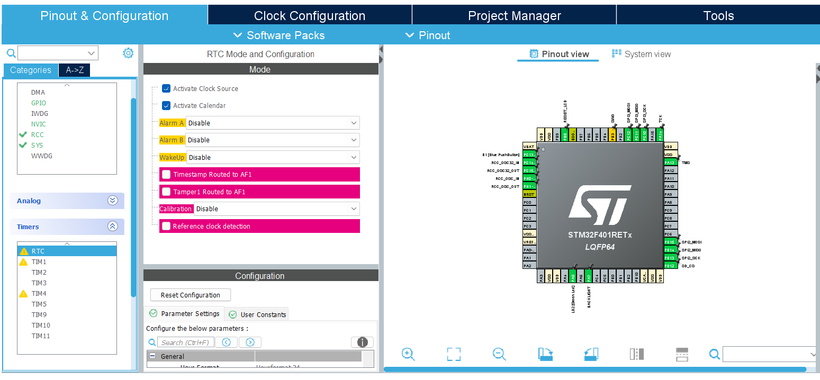Screen dimensions: 820x380
Task: Click the fit-to-screen pinout icon
Action: [x=453, y=354]
